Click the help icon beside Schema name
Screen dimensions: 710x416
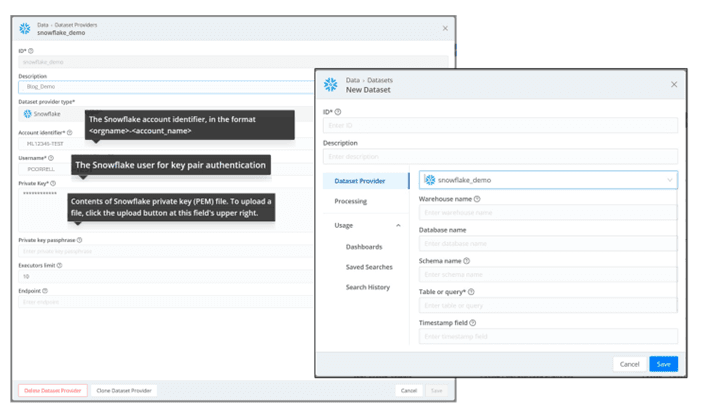467,261
